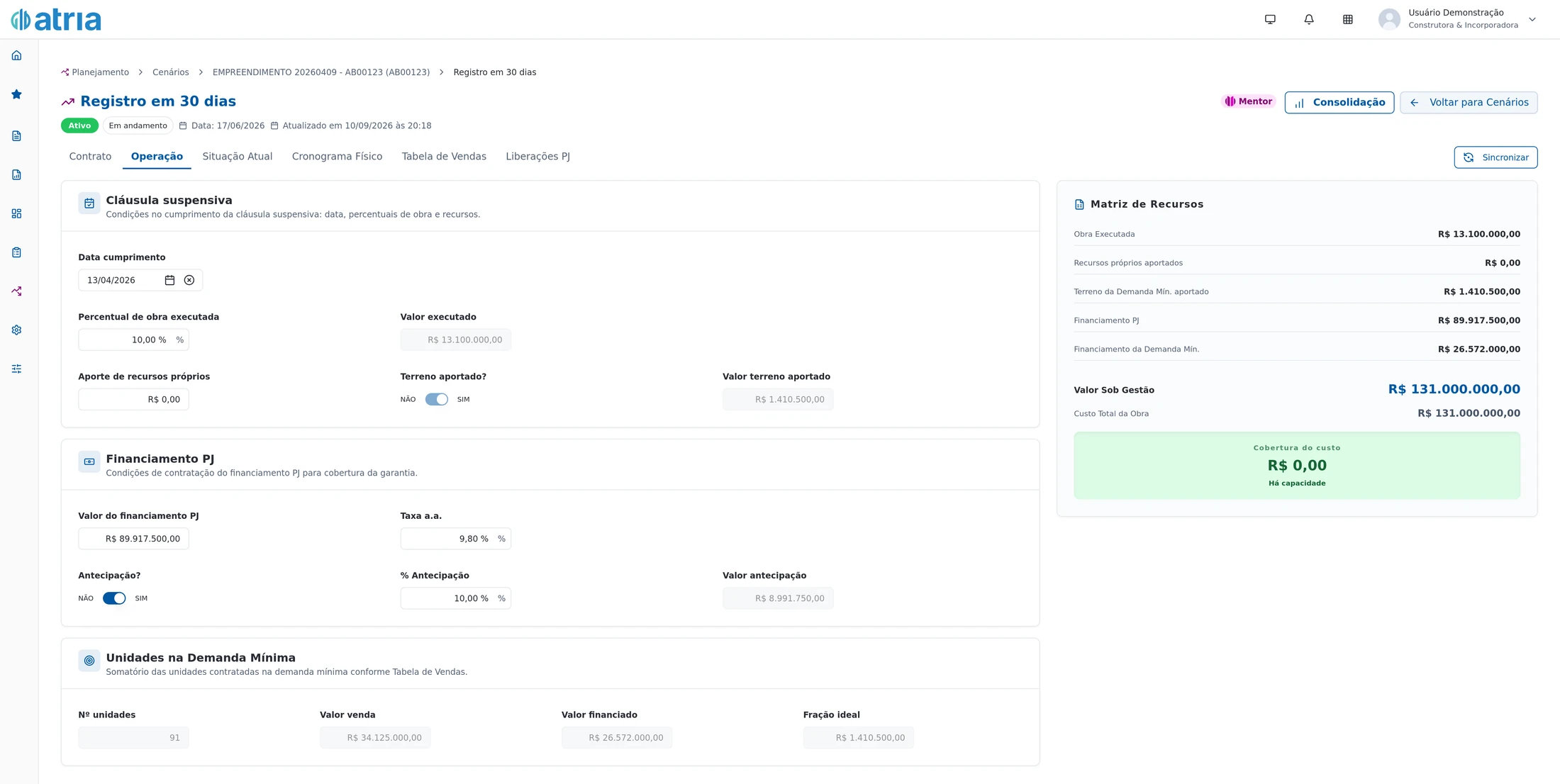Open the notifications bell

(1309, 19)
